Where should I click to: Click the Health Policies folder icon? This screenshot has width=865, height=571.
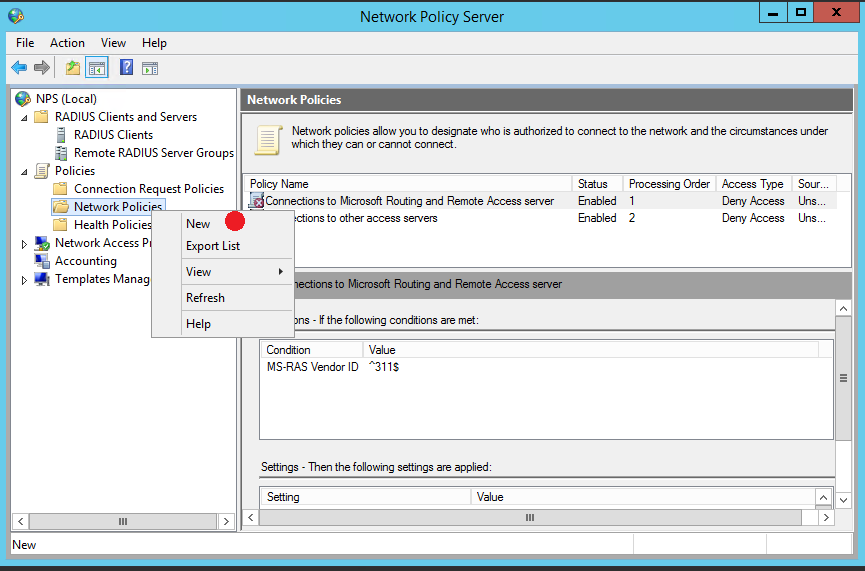(60, 225)
